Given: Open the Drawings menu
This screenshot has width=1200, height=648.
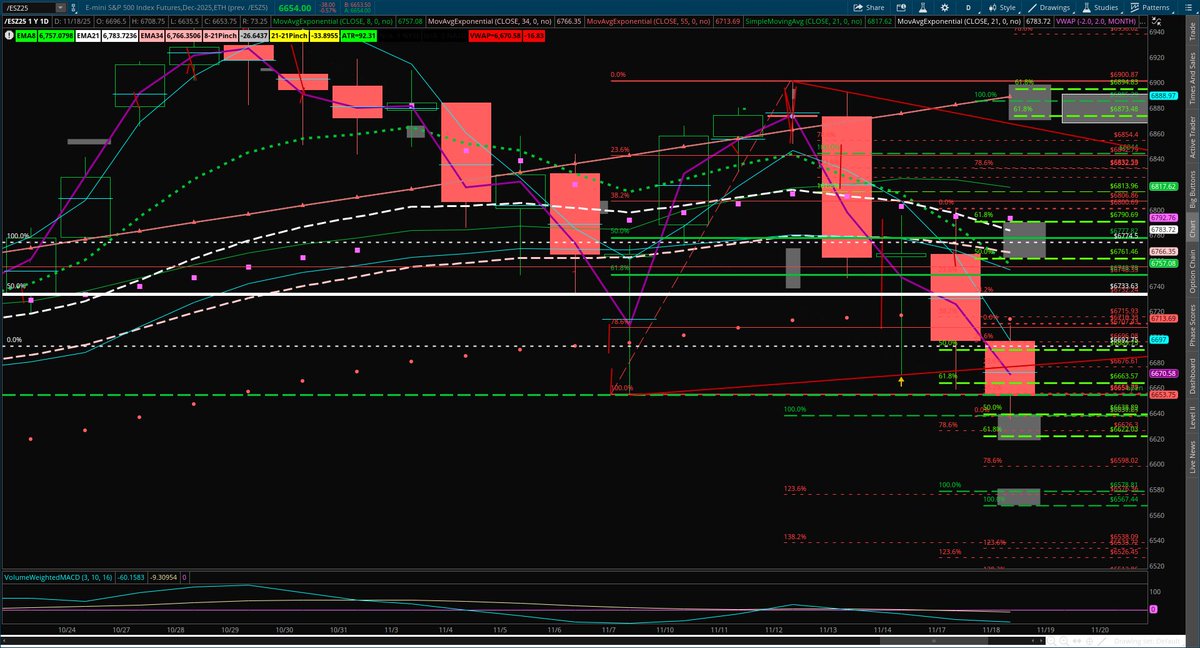Looking at the screenshot, I should [x=1049, y=8].
